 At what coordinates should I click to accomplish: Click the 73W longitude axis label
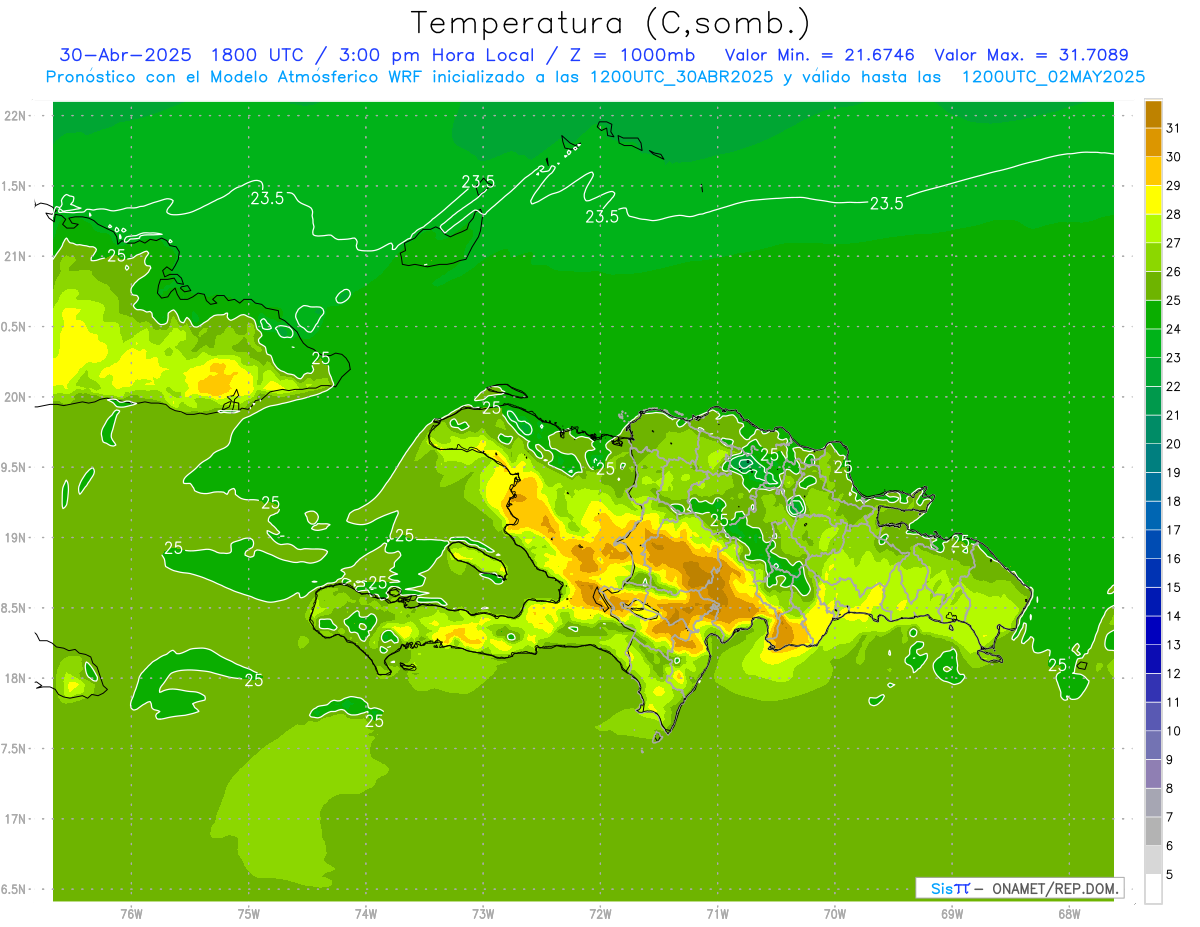483,914
